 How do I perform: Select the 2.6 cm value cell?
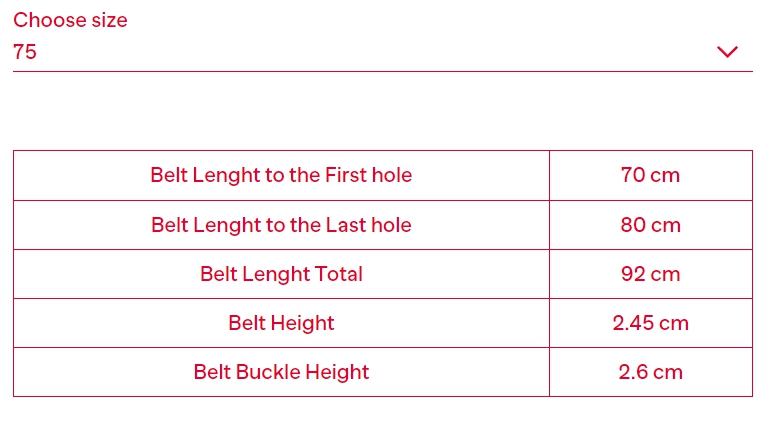click(x=651, y=372)
